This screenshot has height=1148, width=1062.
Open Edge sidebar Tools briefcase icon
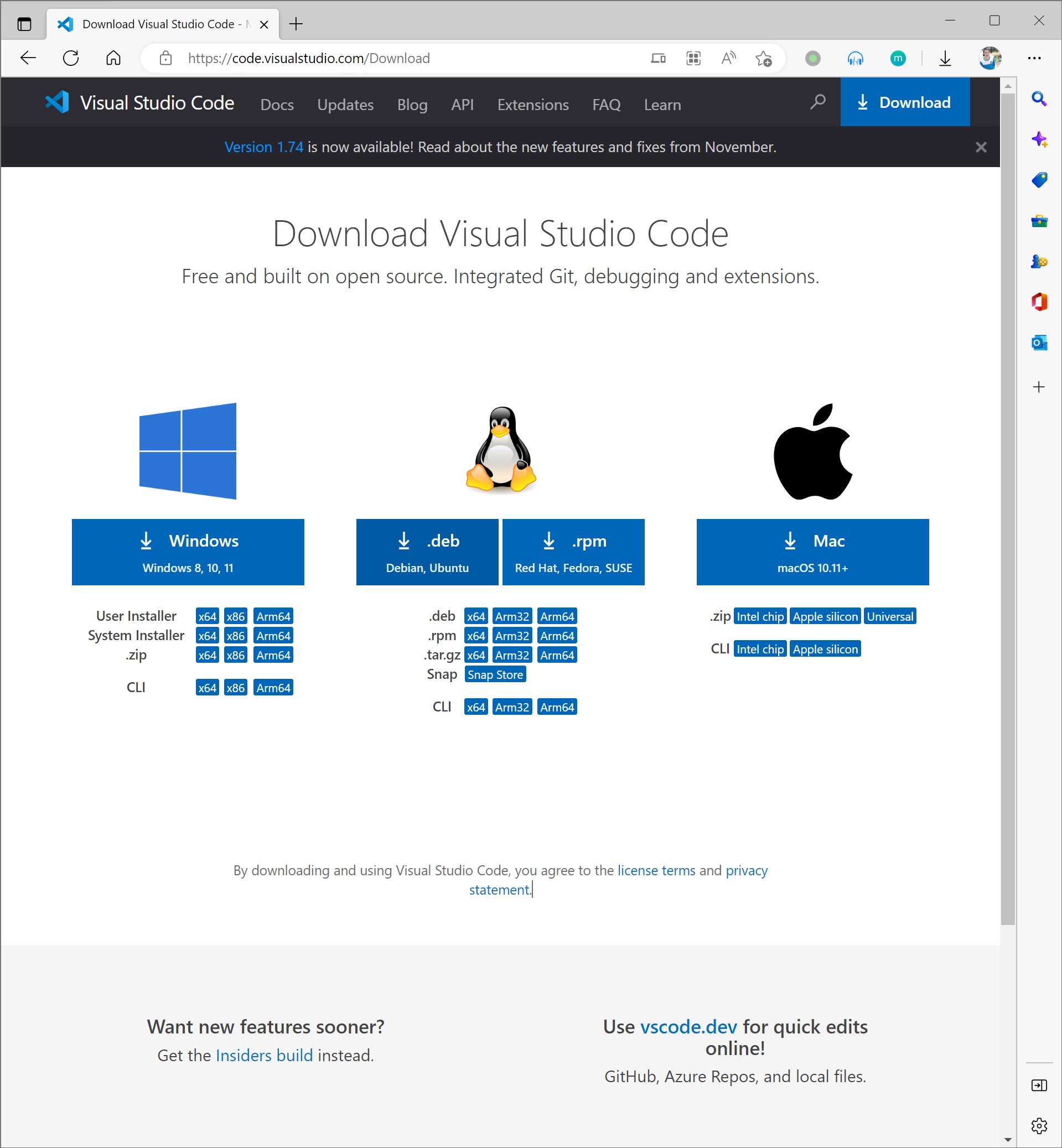(x=1039, y=221)
